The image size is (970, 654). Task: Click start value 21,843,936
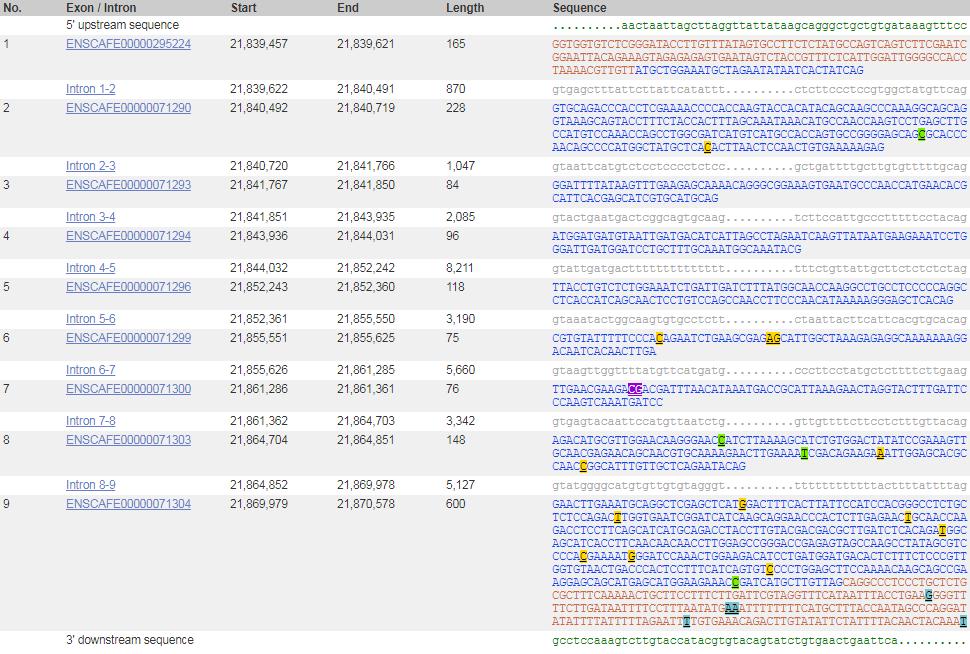pos(259,236)
